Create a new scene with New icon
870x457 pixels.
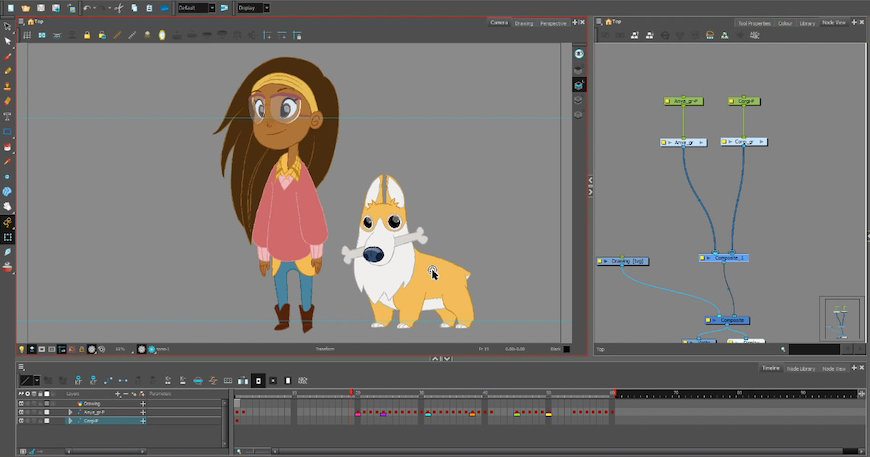tap(11, 8)
